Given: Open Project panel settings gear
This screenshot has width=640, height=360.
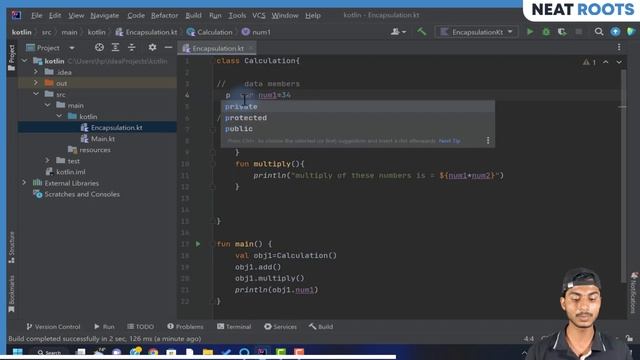Looking at the screenshot, I should pos(152,48).
